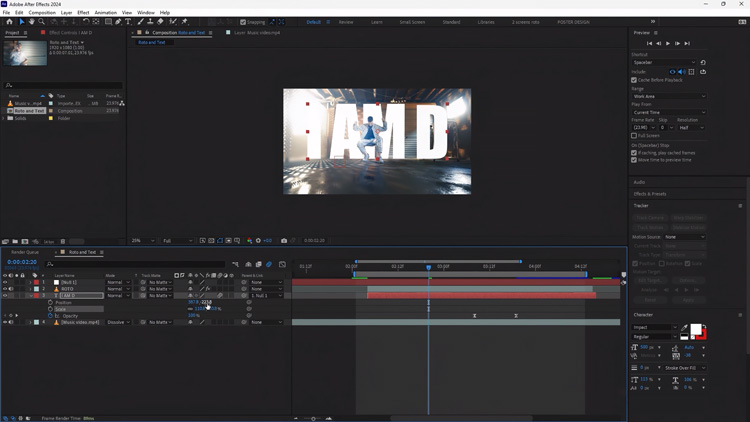Toggle overlays and layer controls in preview

coord(691,72)
